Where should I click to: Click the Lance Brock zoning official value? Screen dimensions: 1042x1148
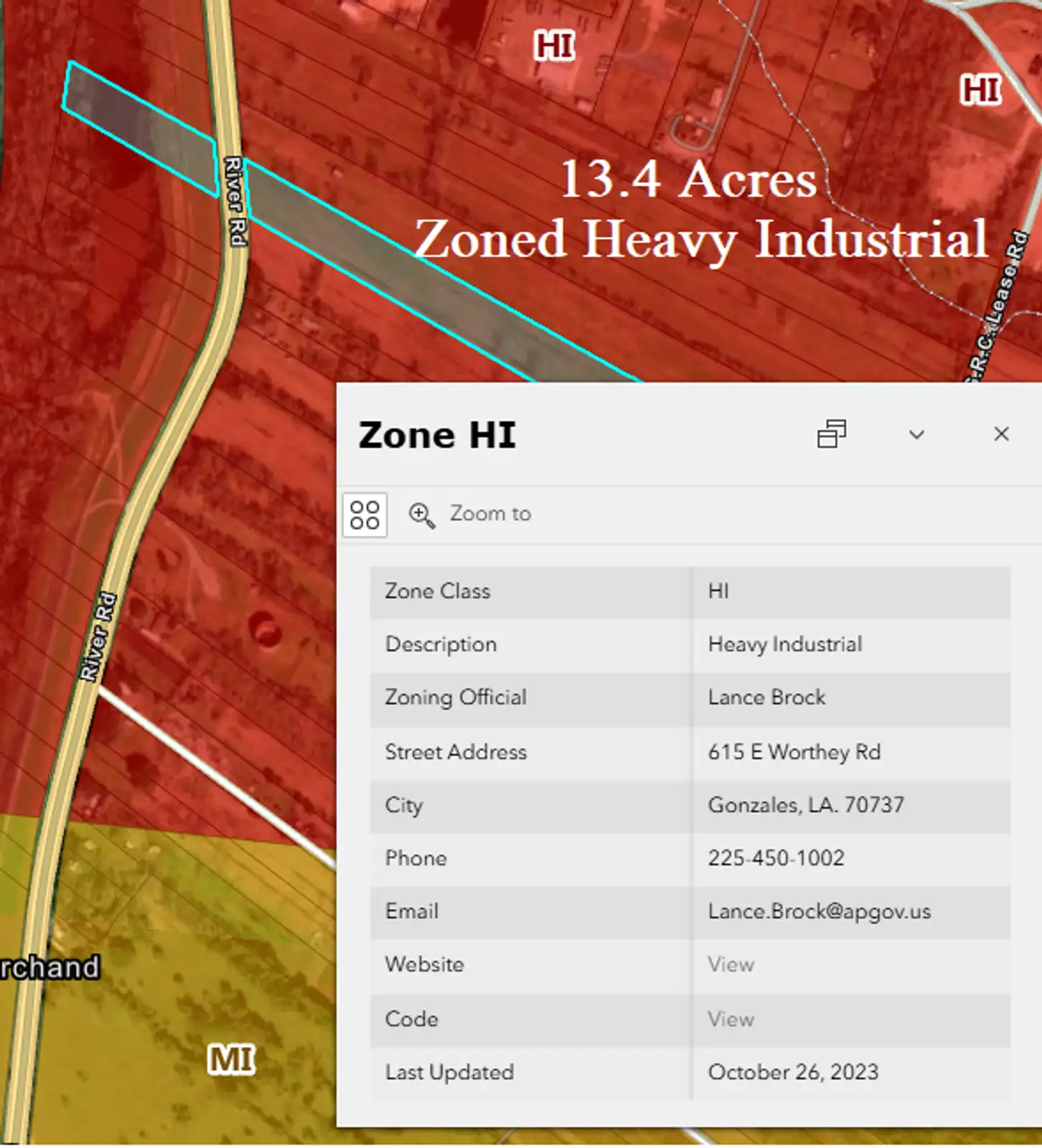766,697
